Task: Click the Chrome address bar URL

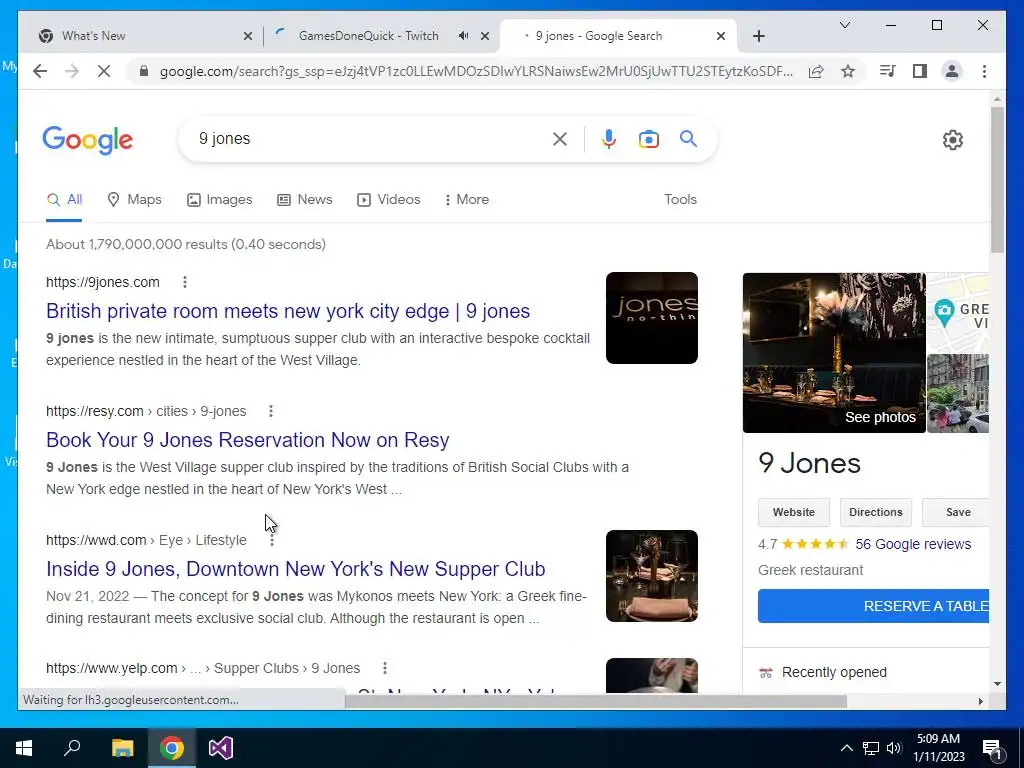Action: [476, 71]
